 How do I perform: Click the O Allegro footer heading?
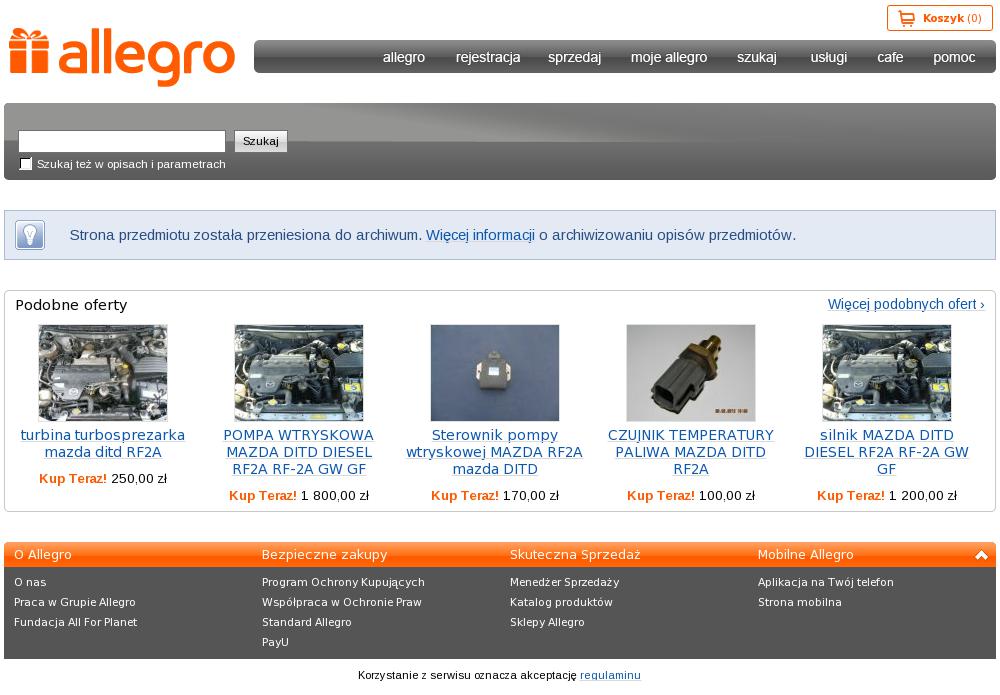click(x=43, y=555)
